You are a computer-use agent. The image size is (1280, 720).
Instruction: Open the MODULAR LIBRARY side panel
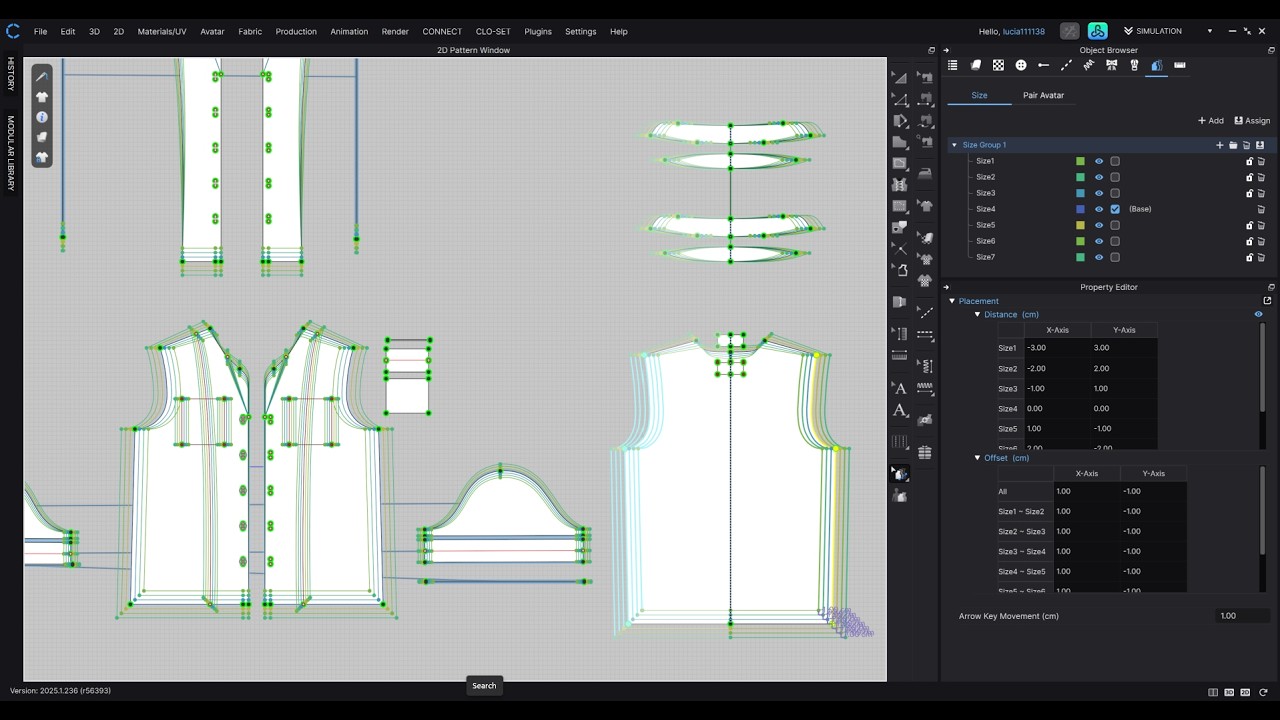(x=11, y=153)
